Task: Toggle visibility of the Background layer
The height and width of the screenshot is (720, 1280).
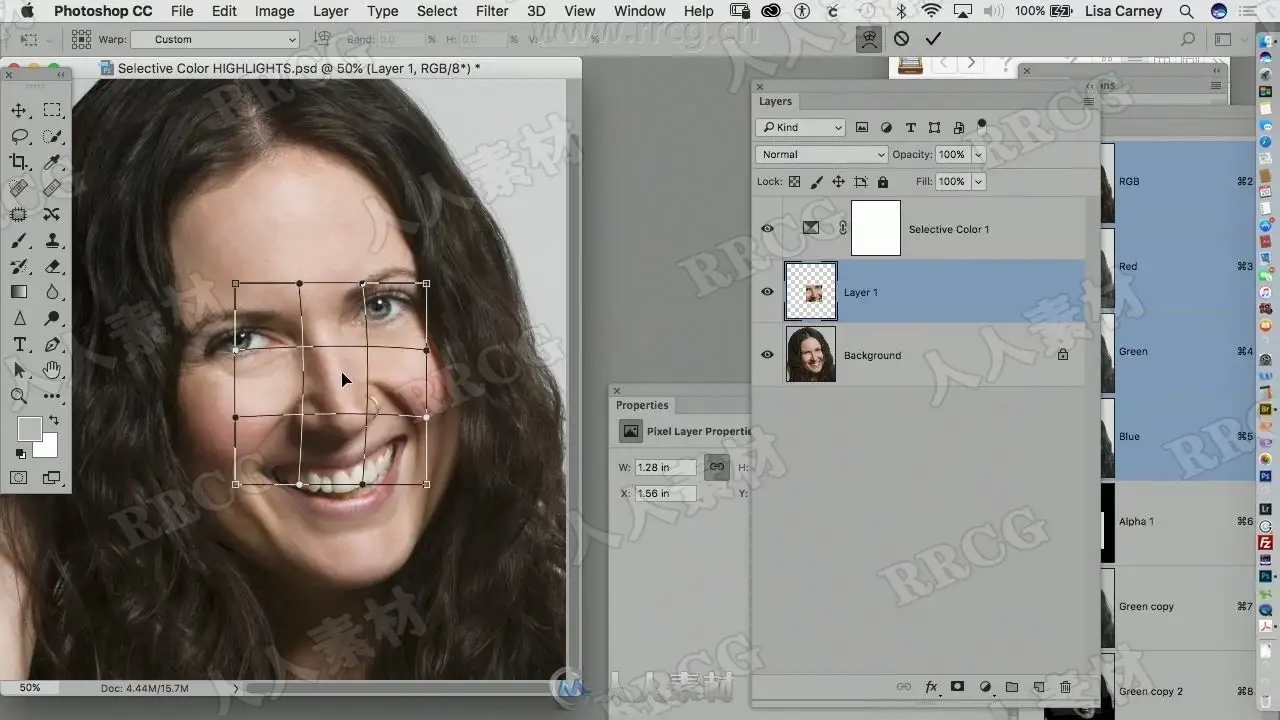Action: coord(767,355)
